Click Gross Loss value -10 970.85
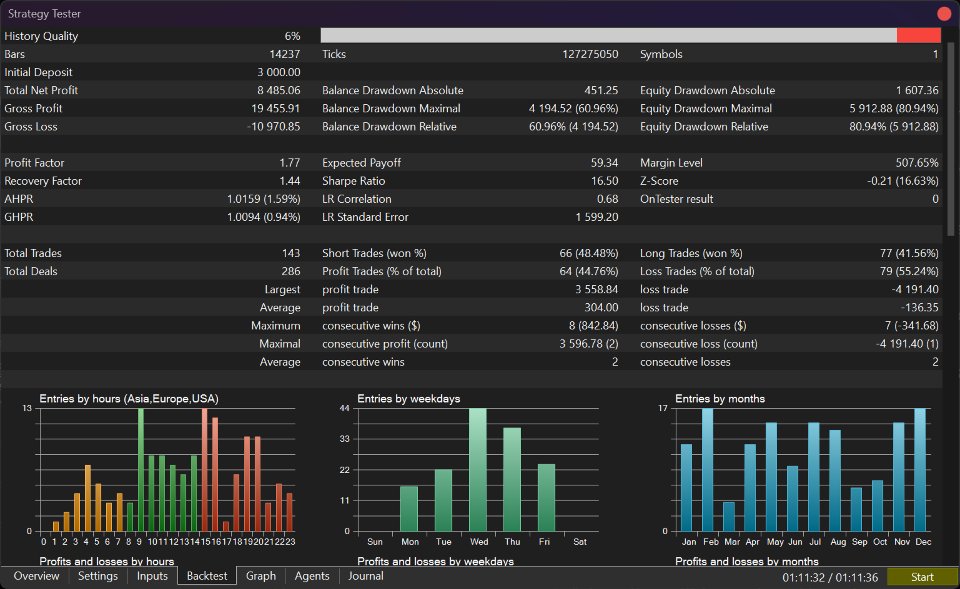The height and width of the screenshot is (589, 960). click(274, 127)
